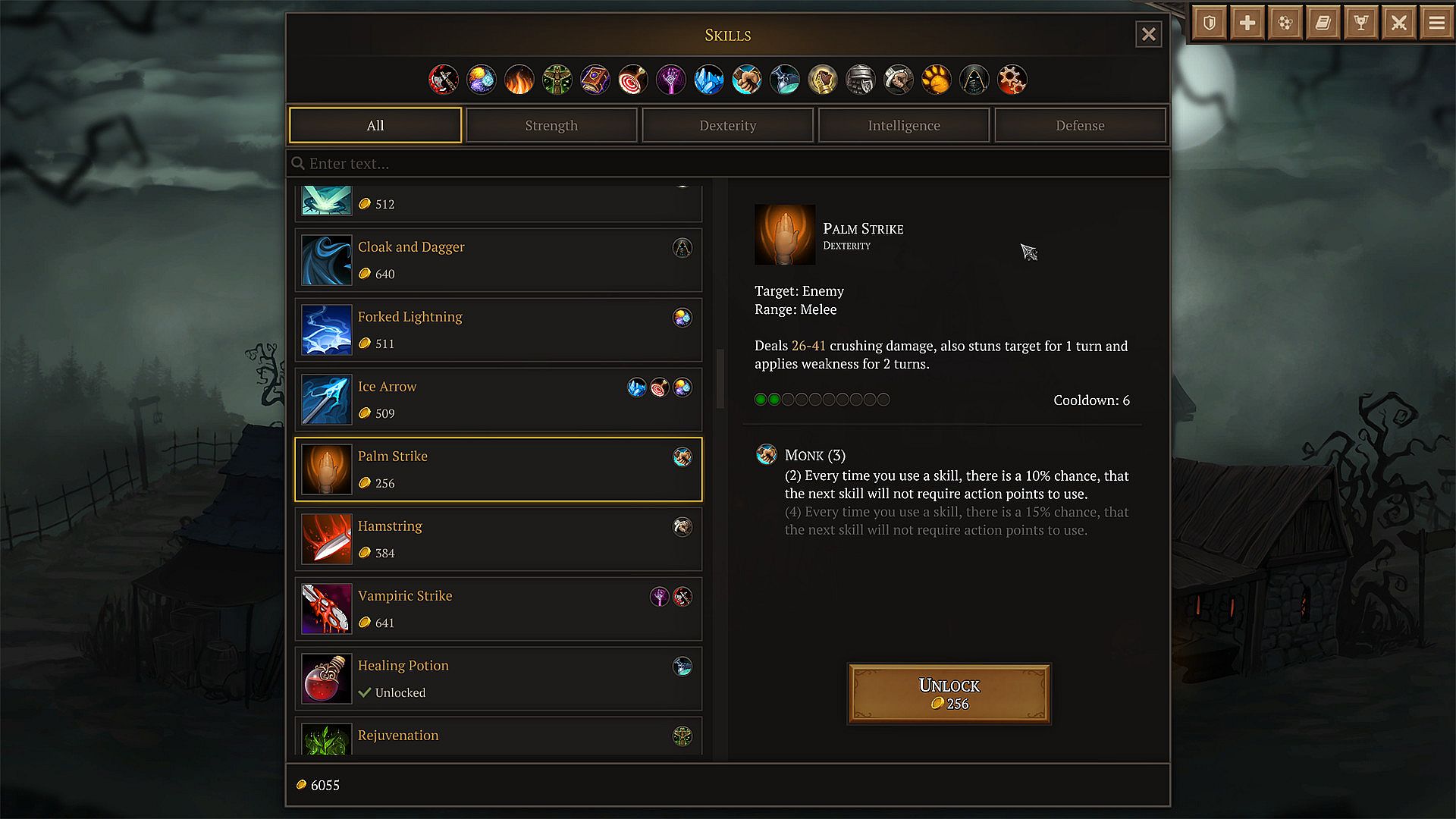
Task: Close the Skills window
Action: [1148, 34]
